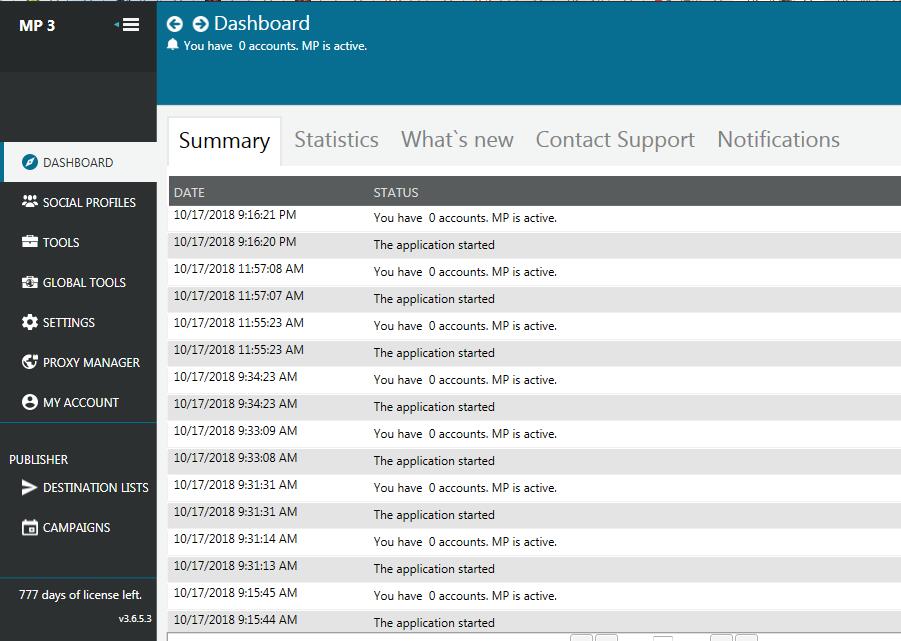
Task: Click the forward arrow next to Dashboard
Action: pos(200,24)
